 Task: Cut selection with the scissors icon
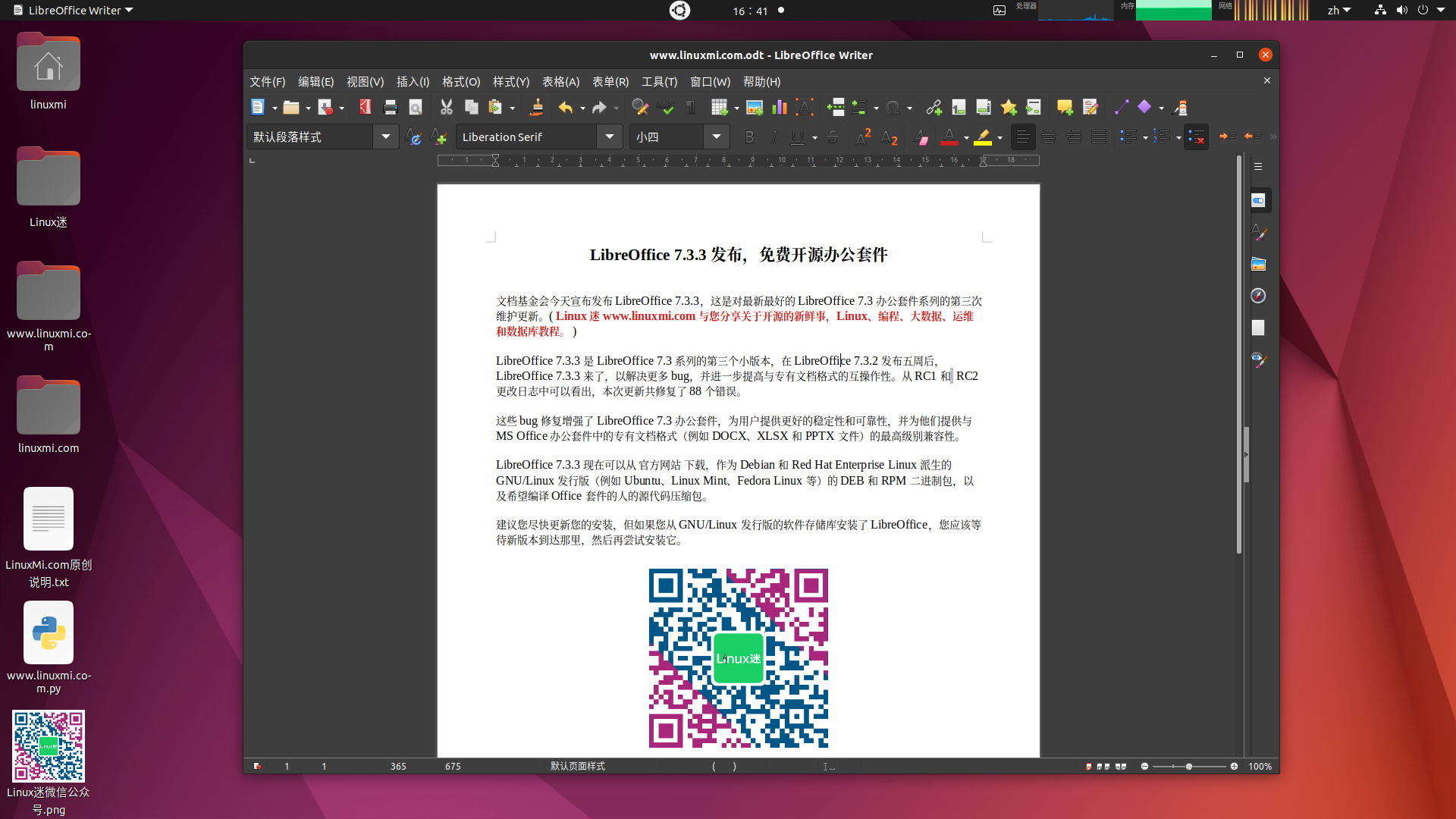point(447,108)
